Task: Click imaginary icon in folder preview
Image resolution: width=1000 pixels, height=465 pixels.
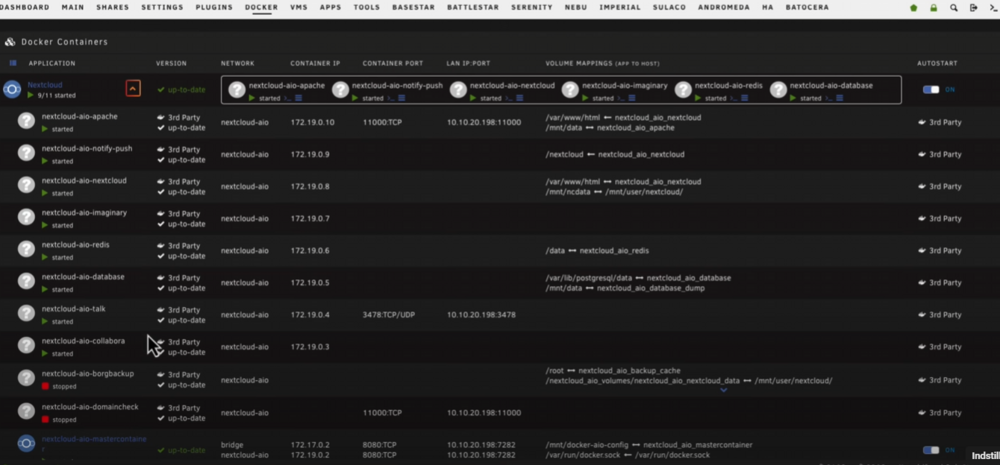Action: 570,90
